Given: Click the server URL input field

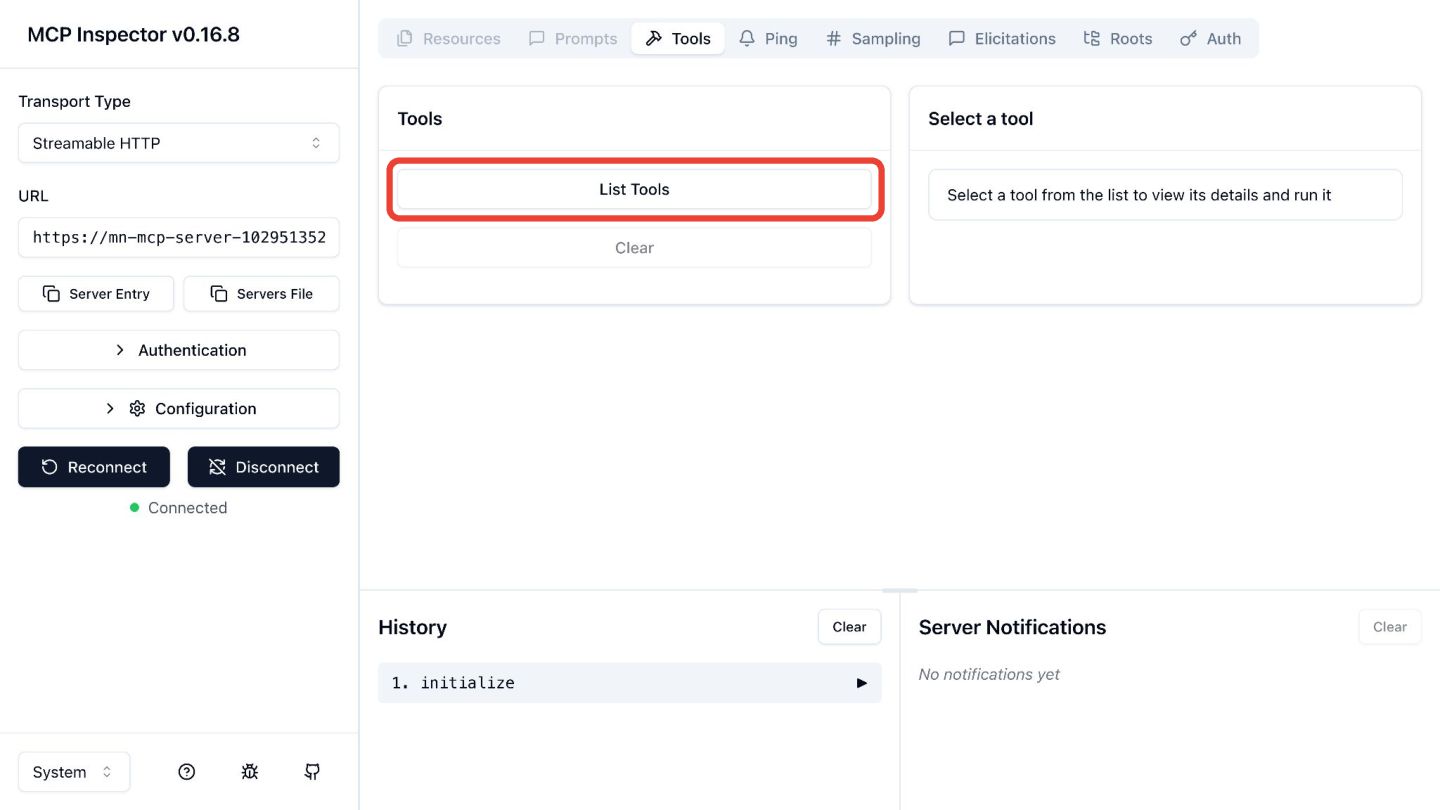Looking at the screenshot, I should (x=178, y=238).
